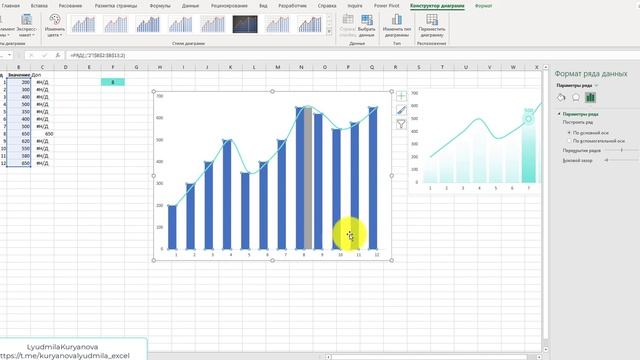Open the Главная ribbon tab

point(11,6)
